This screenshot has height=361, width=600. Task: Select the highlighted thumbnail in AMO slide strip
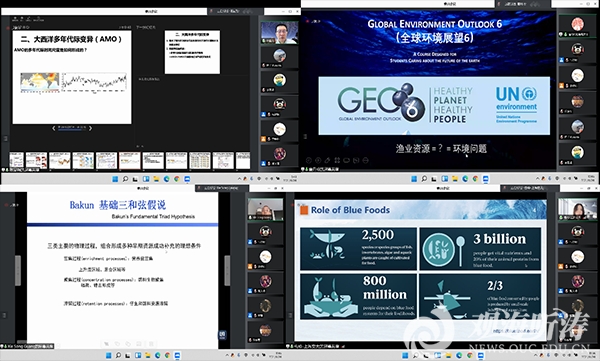tap(130, 160)
